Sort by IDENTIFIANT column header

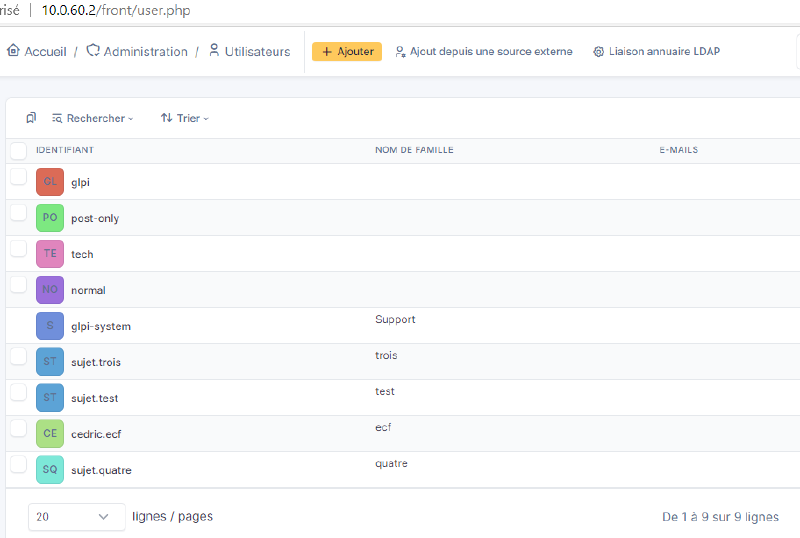tap(65, 150)
